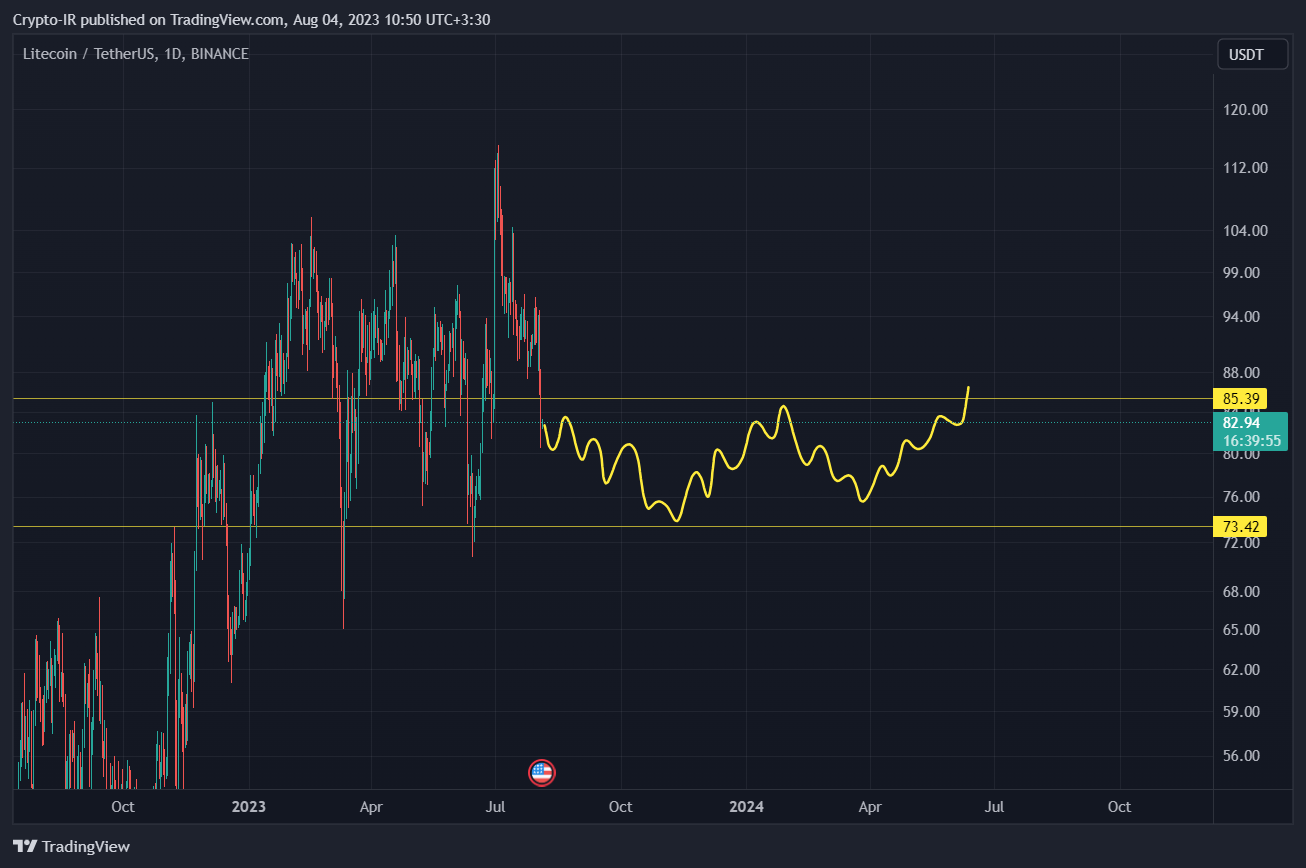Image resolution: width=1306 pixels, height=868 pixels.
Task: Click the 68.00 price axis label
Action: 1242,591
